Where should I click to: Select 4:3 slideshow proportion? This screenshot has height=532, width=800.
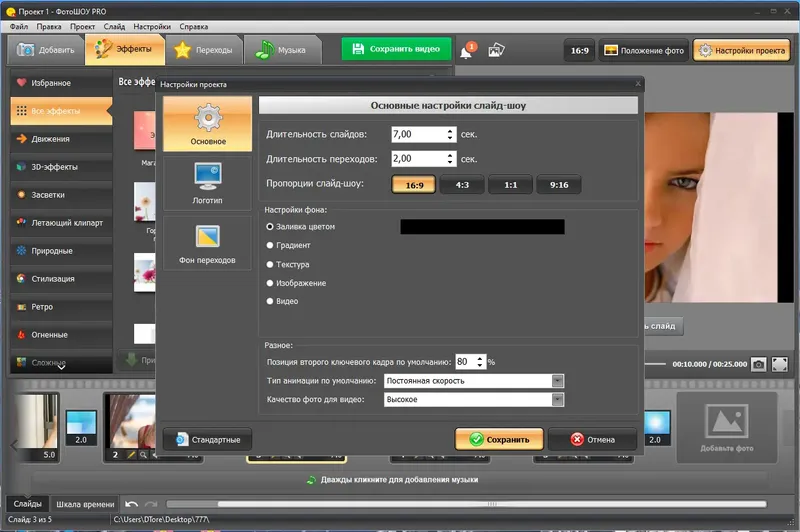462,185
